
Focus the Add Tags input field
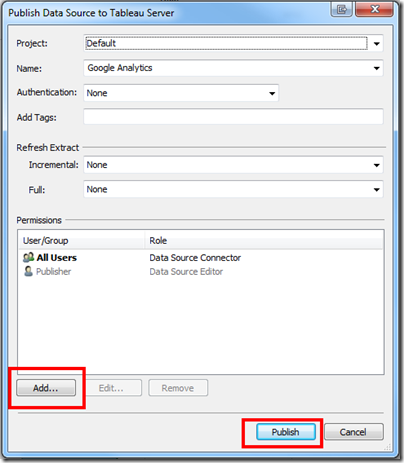(x=233, y=117)
